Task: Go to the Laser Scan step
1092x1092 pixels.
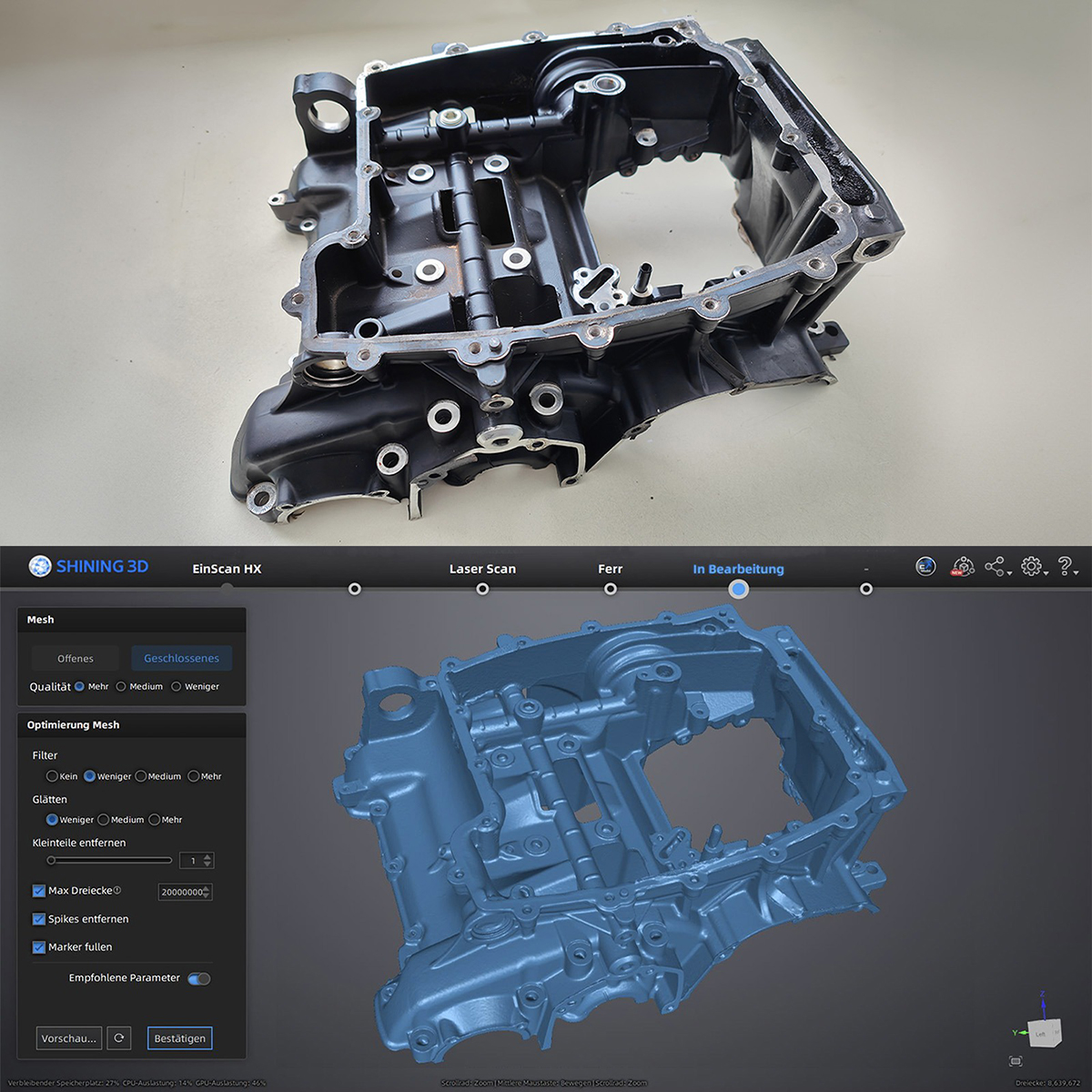Action: click(482, 569)
